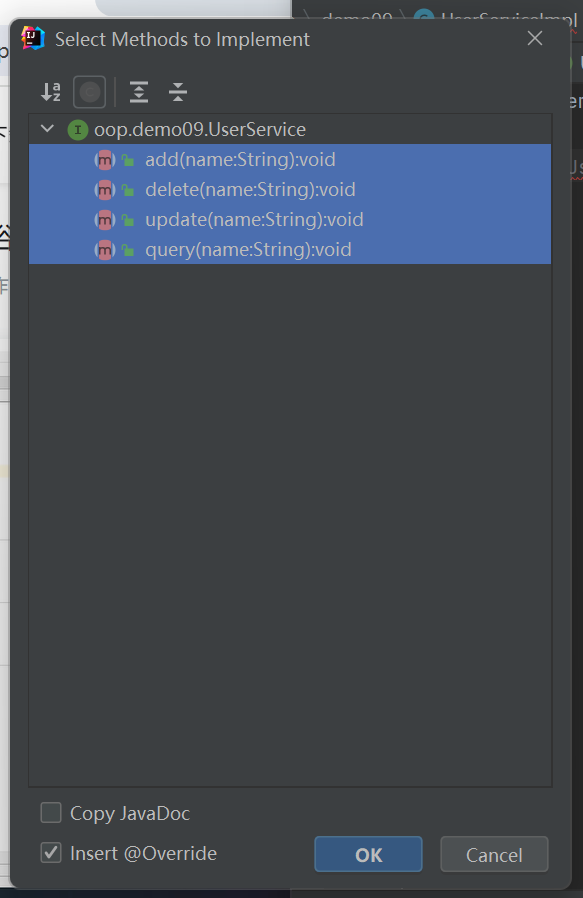The height and width of the screenshot is (898, 583).
Task: Click the method icon beside add(name:String)
Action: click(105, 160)
